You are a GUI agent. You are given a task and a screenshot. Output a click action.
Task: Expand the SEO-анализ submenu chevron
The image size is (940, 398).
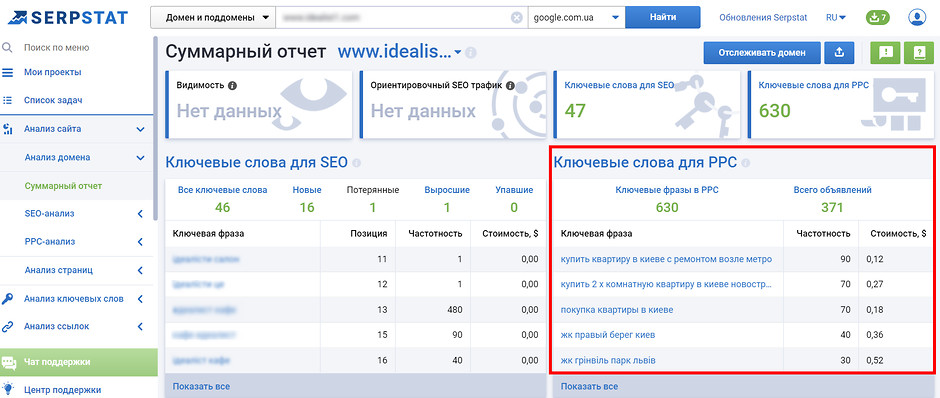[x=140, y=213]
